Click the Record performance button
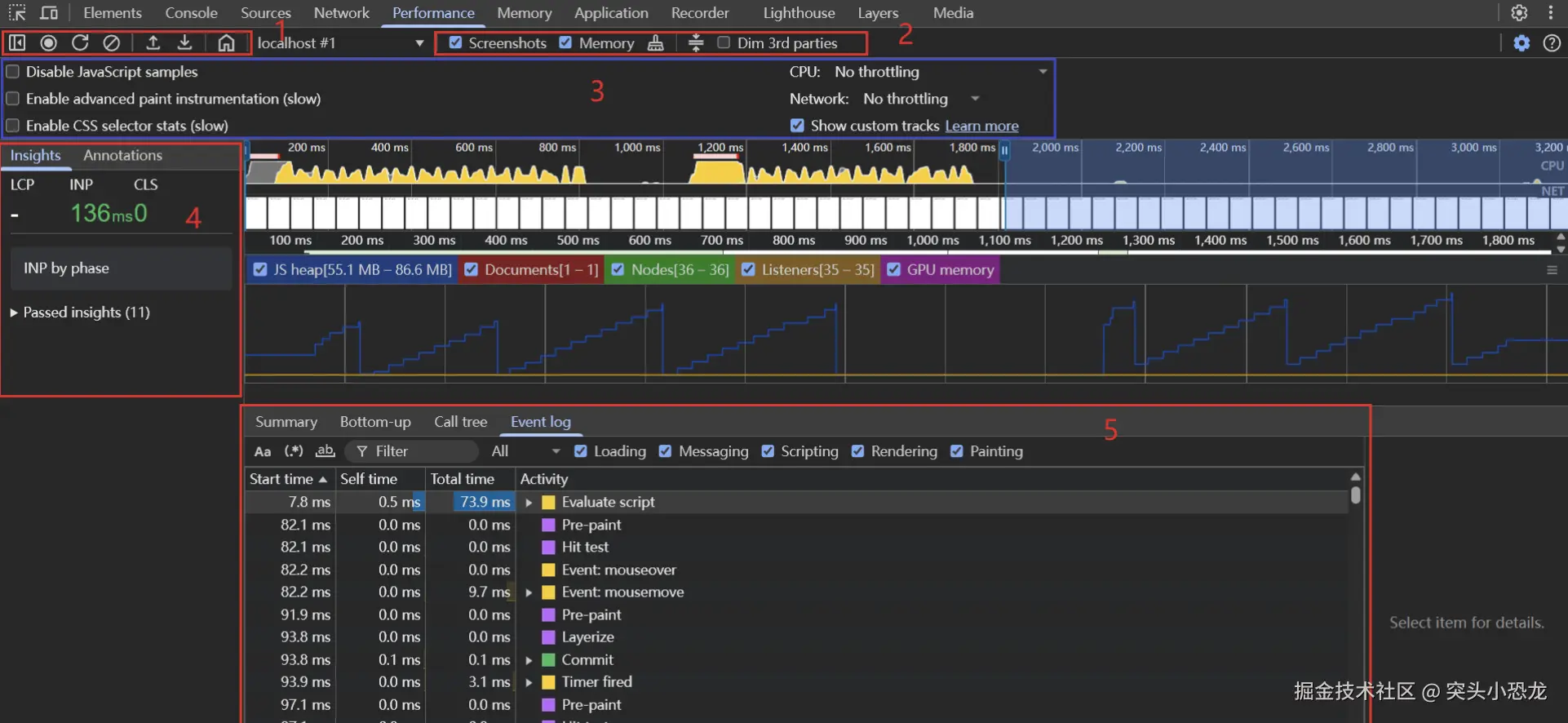This screenshot has height=723, width=1568. click(49, 43)
